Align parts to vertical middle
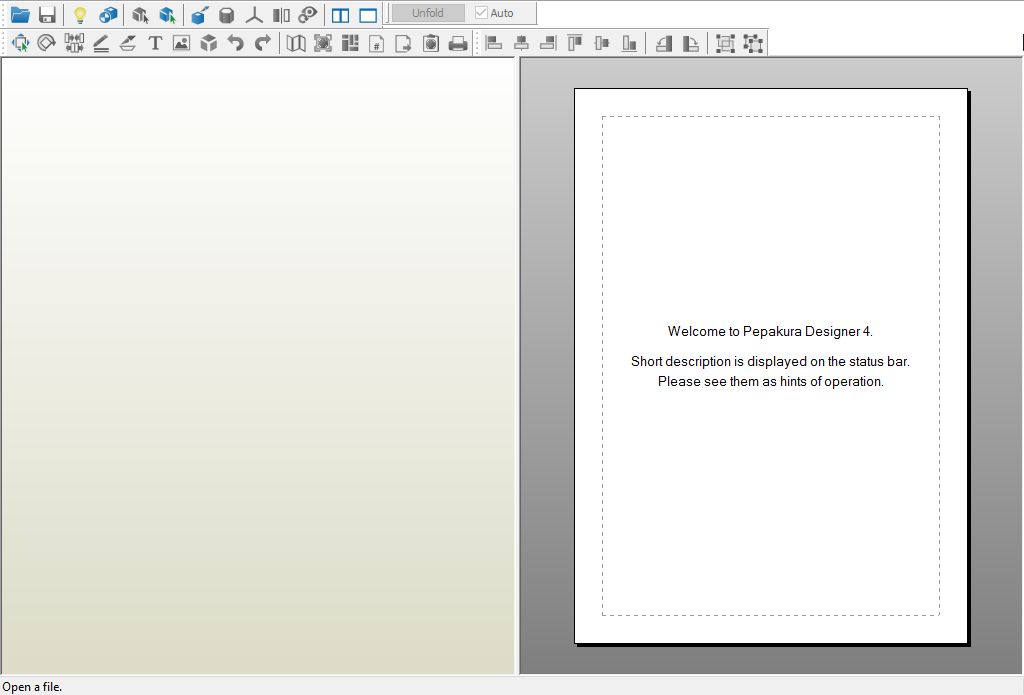1024x695 pixels. click(602, 43)
